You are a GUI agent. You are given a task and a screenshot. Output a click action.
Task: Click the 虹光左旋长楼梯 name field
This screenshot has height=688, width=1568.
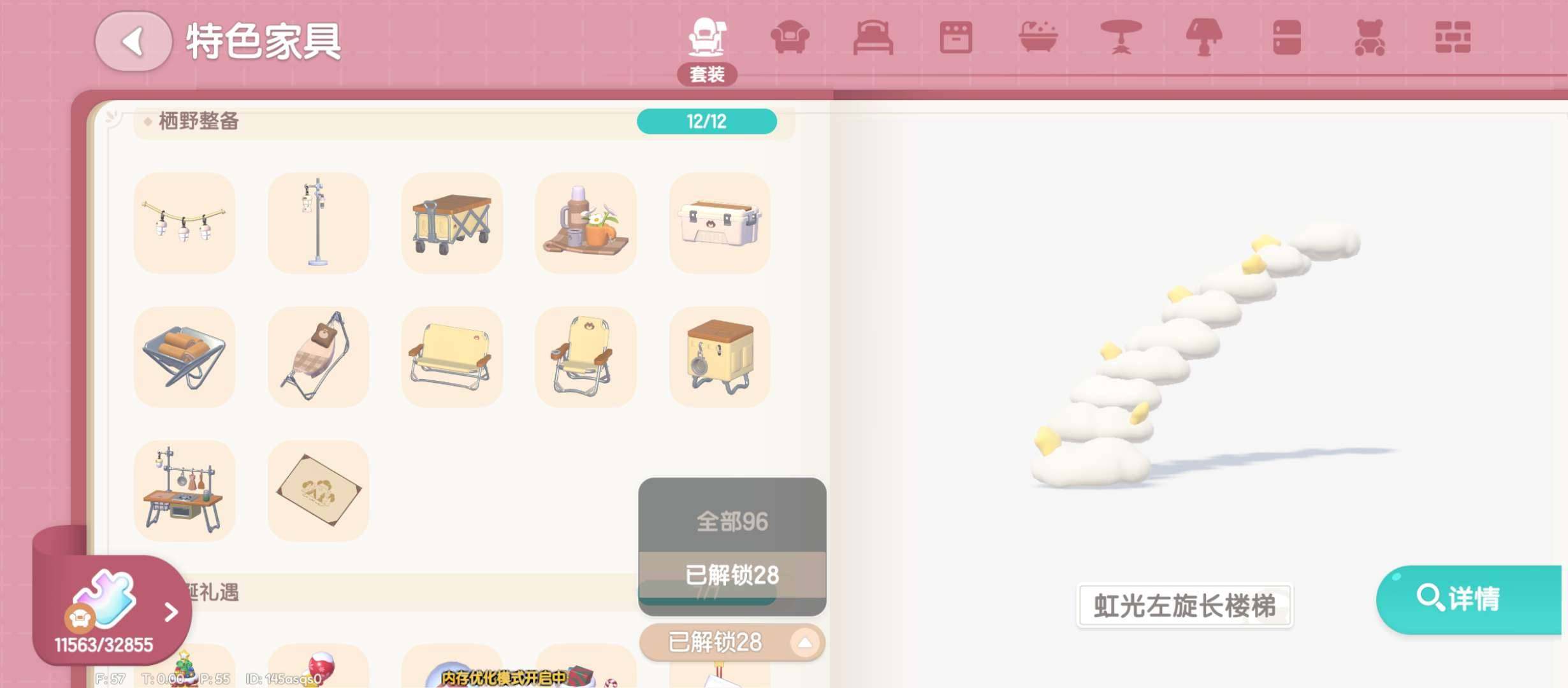tap(1184, 606)
